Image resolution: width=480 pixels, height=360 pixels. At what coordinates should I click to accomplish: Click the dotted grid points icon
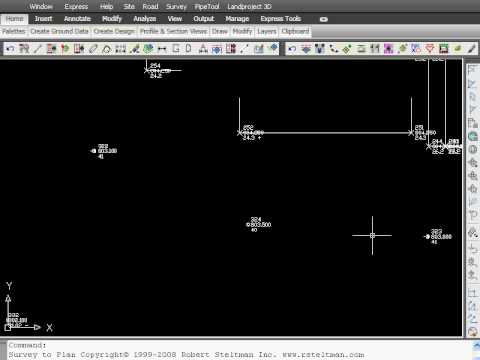(120, 49)
